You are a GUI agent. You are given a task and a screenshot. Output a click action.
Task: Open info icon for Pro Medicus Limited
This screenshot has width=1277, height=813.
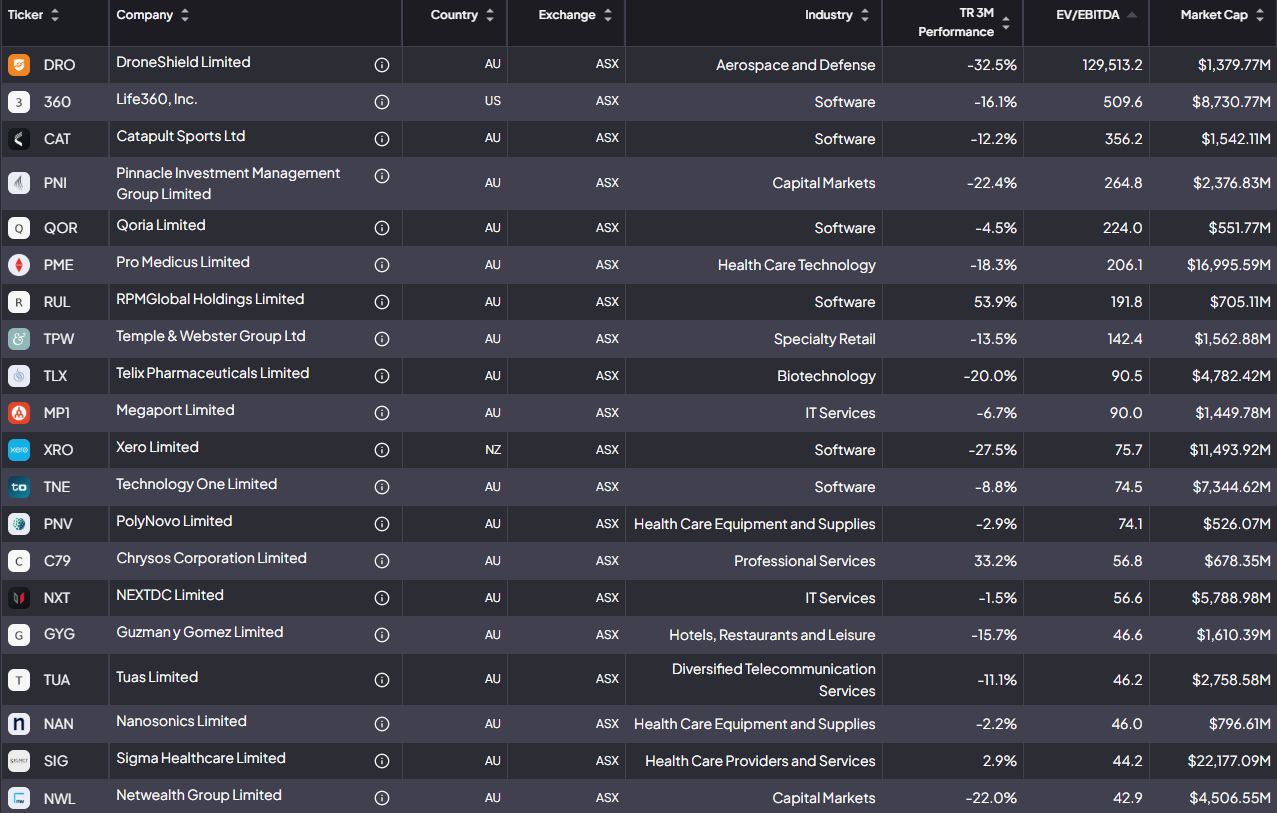pyautogui.click(x=381, y=265)
